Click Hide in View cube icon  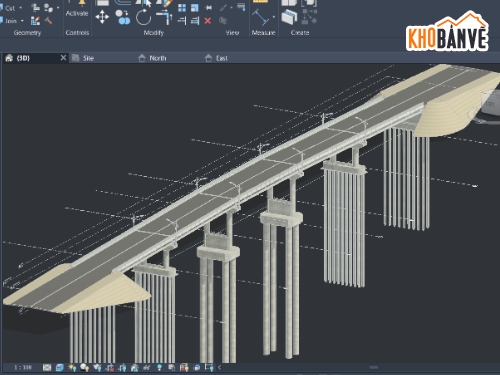[x=223, y=21]
